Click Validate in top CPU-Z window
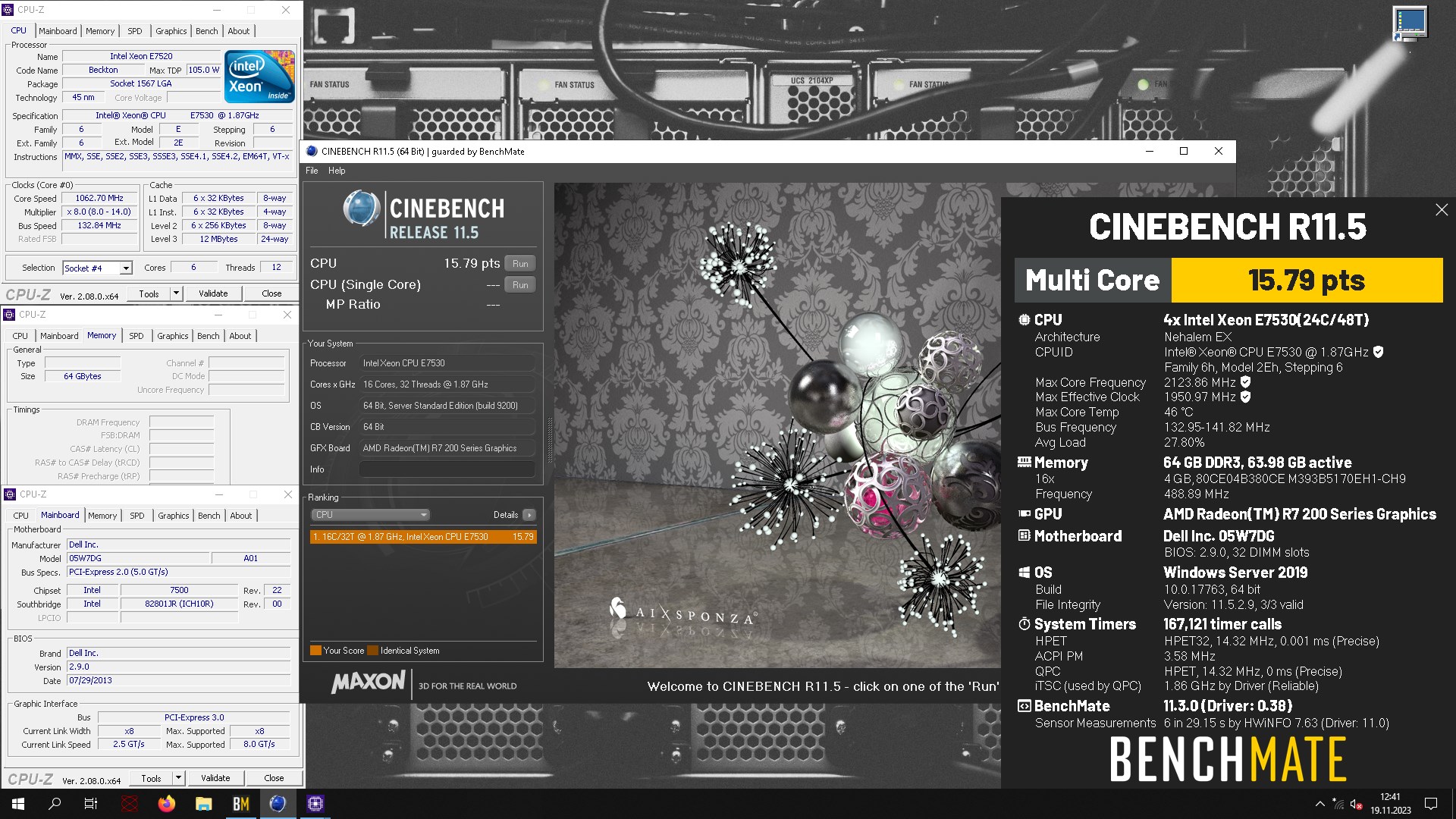Viewport: 1456px width, 819px height. [x=213, y=293]
